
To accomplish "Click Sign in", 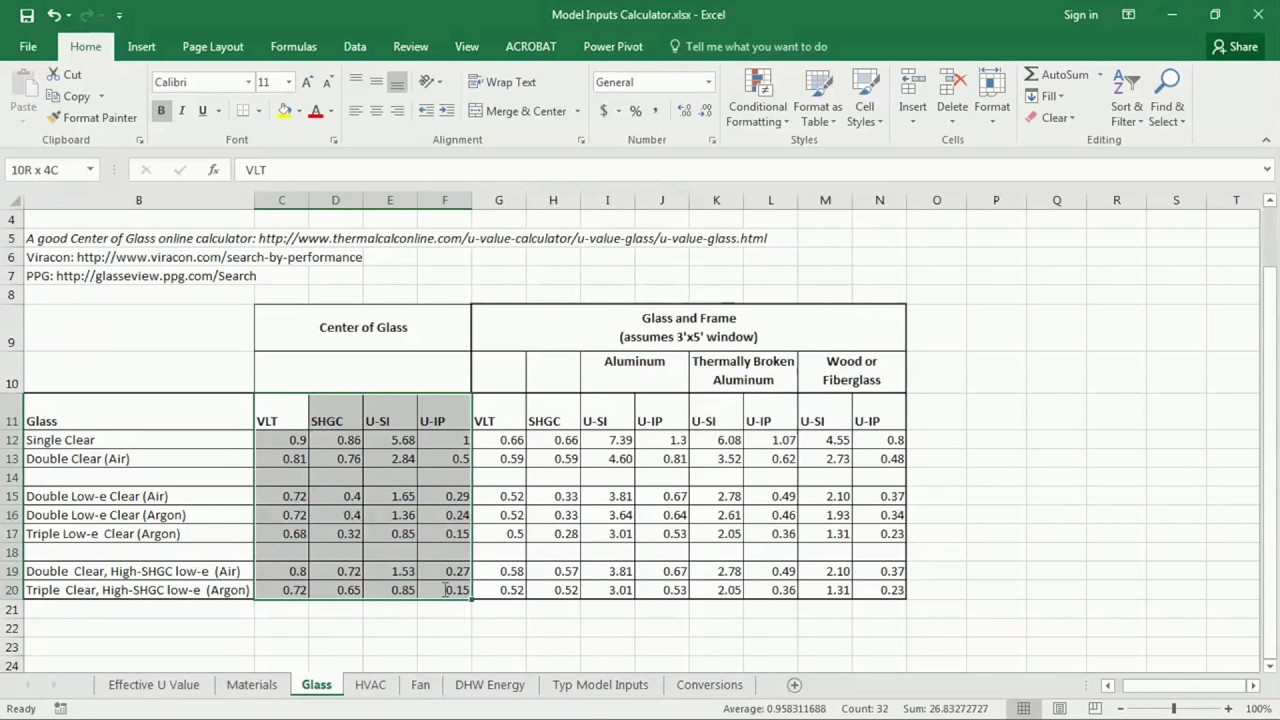I will click(1081, 15).
